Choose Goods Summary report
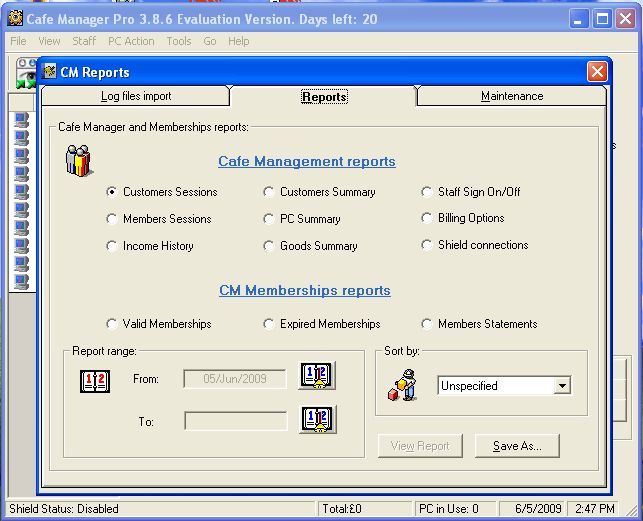Viewport: 643px width, 521px height. click(x=310, y=246)
